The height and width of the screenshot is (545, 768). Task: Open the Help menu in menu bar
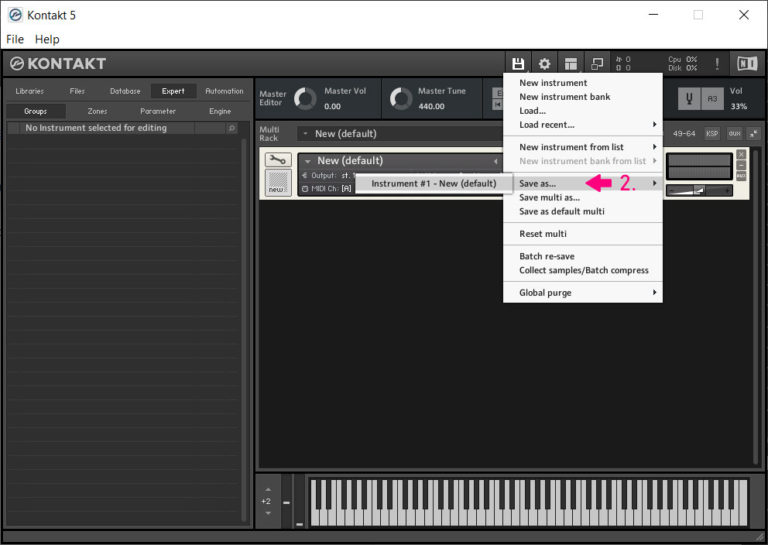tap(47, 39)
